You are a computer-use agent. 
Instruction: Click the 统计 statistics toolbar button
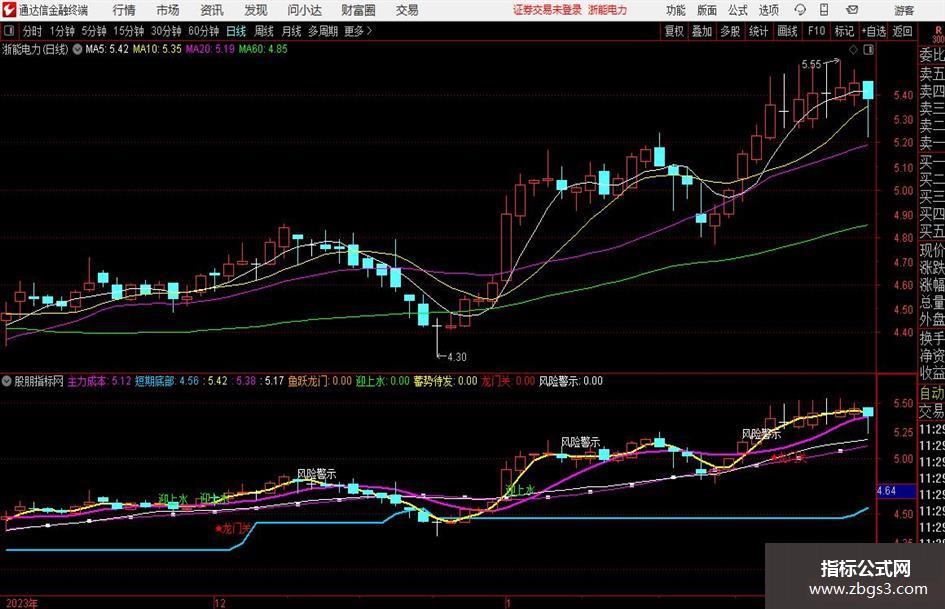click(758, 31)
